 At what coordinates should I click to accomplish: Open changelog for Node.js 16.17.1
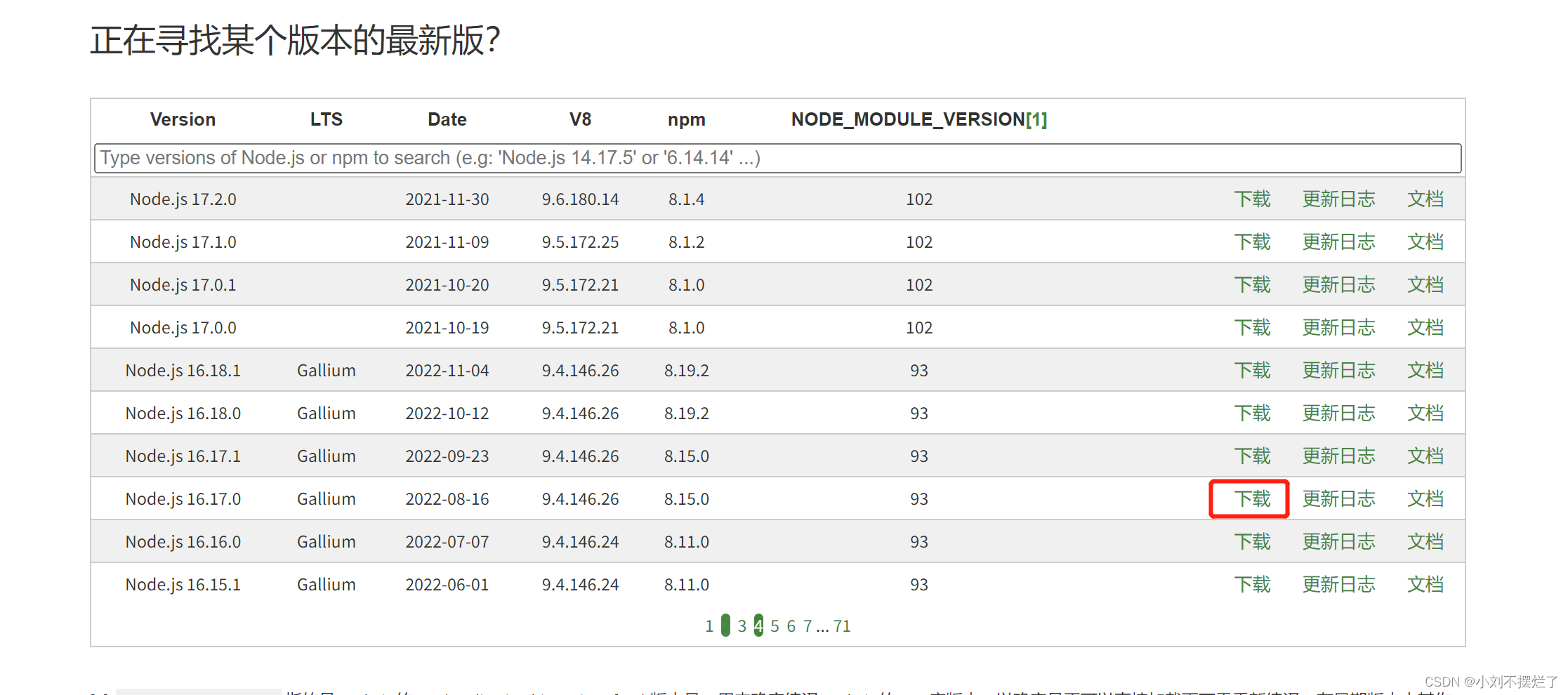[1338, 456]
